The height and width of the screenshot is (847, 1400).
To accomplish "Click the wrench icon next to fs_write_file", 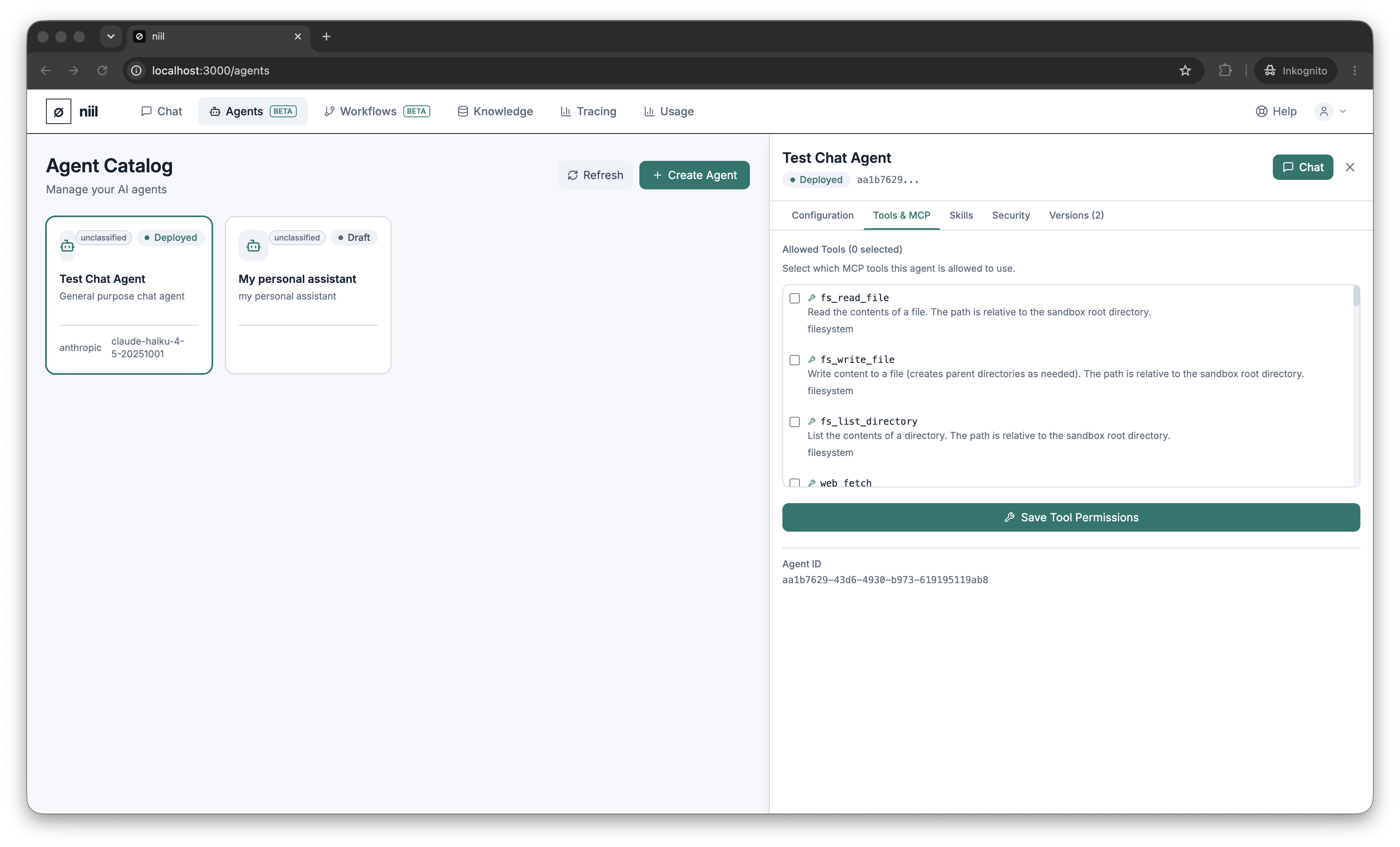I will 812,360.
